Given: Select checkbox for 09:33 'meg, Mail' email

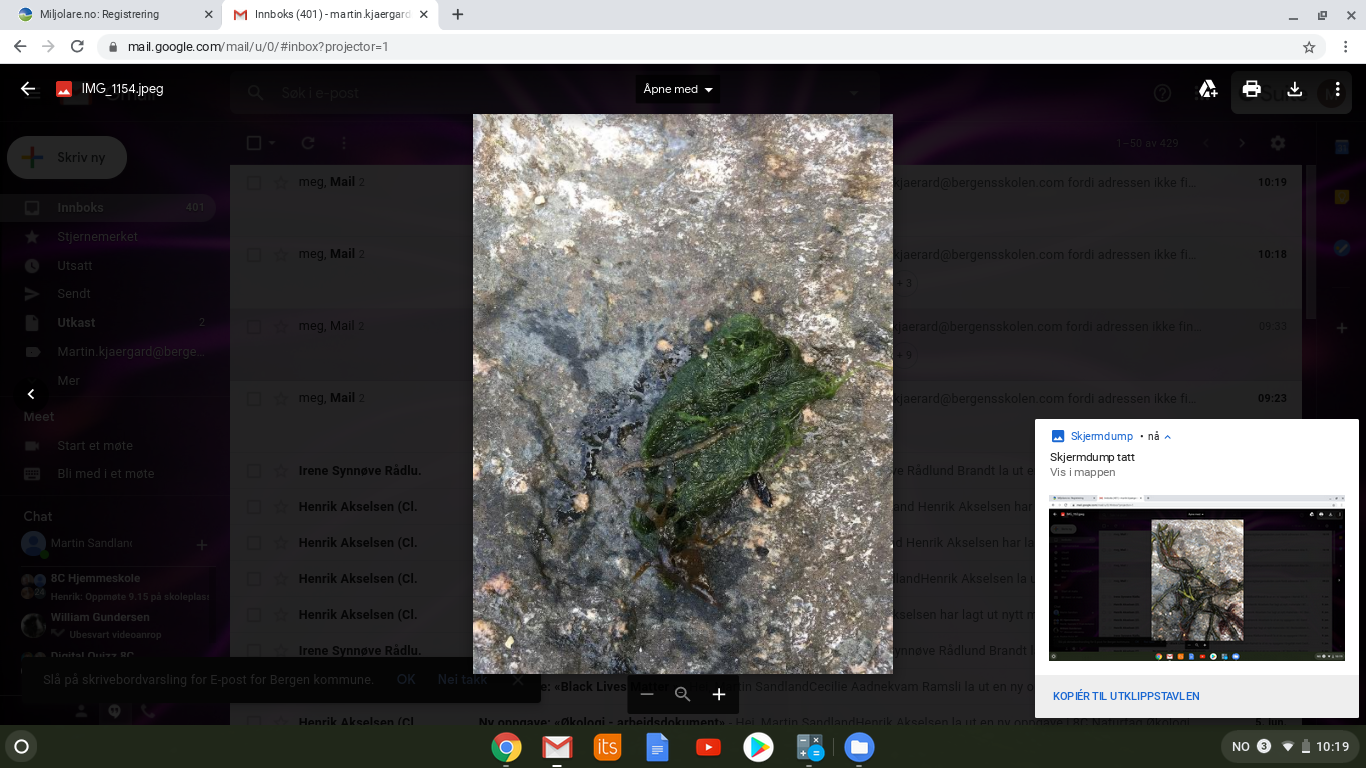Looking at the screenshot, I should click(x=254, y=327).
